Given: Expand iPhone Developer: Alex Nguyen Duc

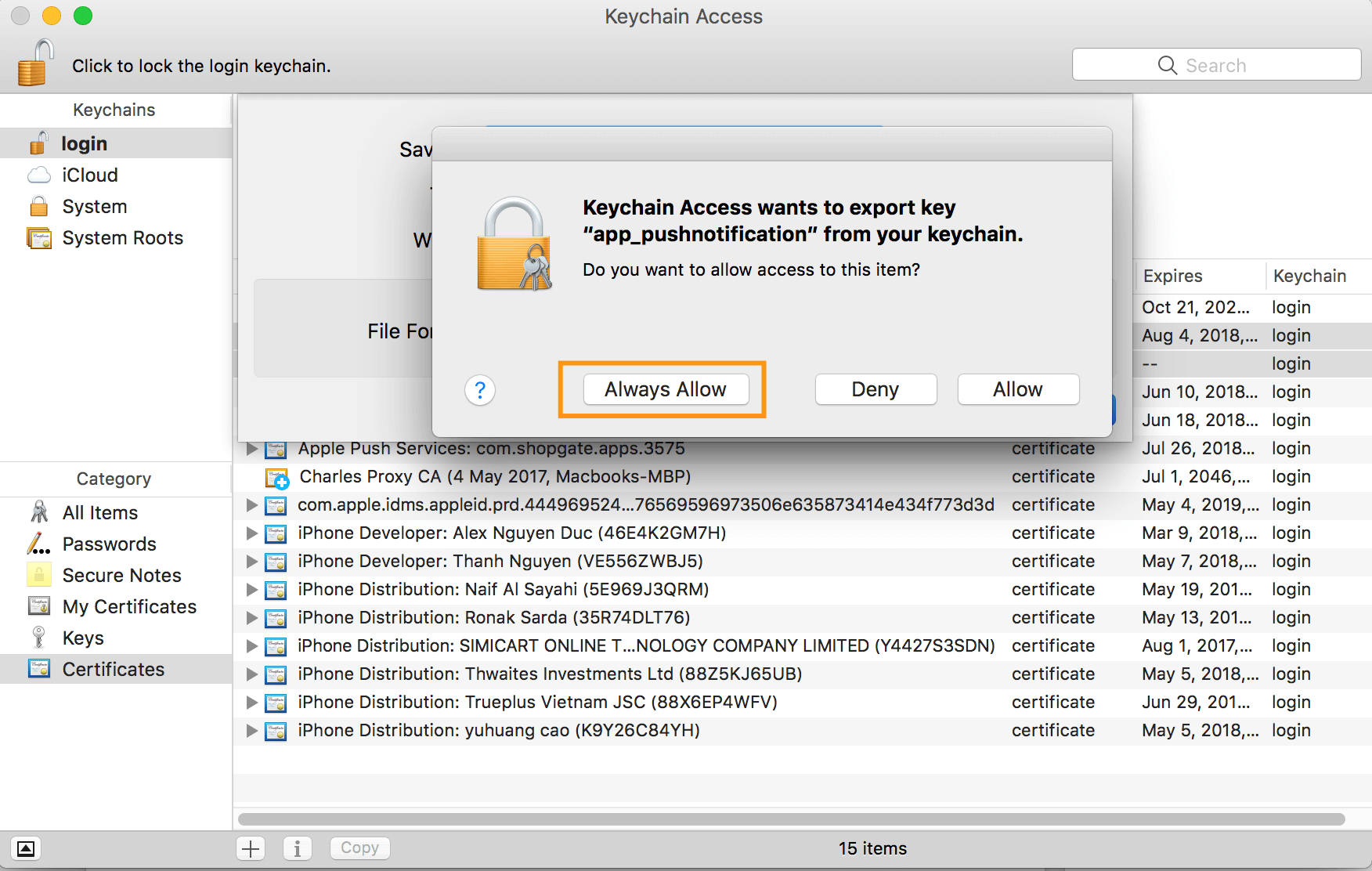Looking at the screenshot, I should pyautogui.click(x=252, y=533).
